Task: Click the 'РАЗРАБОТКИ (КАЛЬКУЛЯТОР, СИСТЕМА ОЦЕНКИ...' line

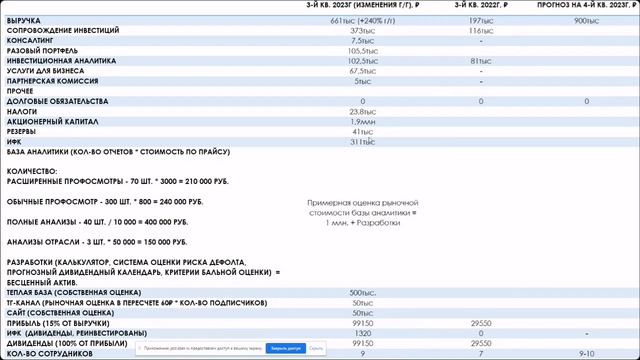Action: tap(127, 262)
